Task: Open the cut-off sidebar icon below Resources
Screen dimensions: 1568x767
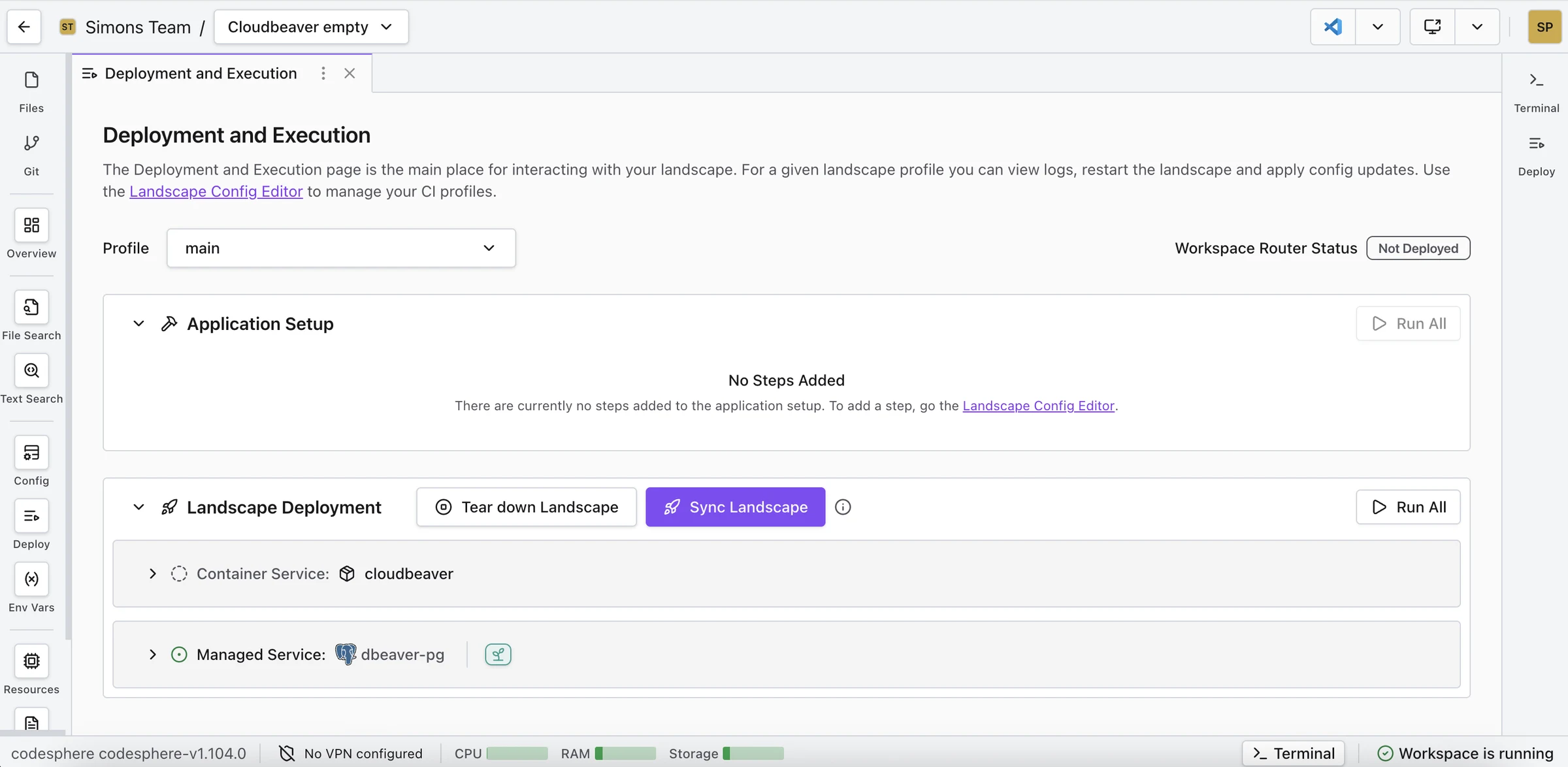Action: coord(31,721)
